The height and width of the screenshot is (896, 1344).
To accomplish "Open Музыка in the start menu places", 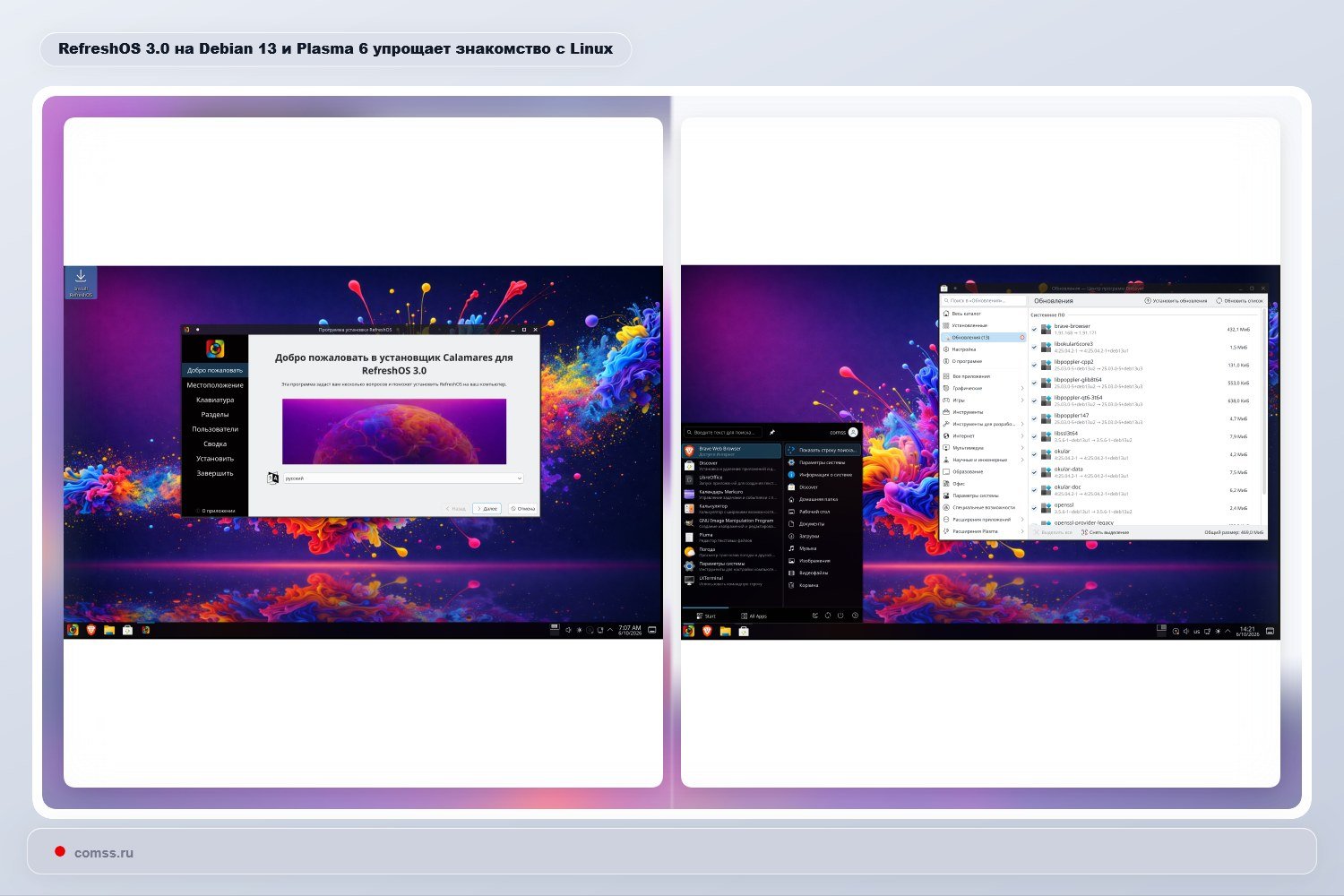I will pos(823,548).
